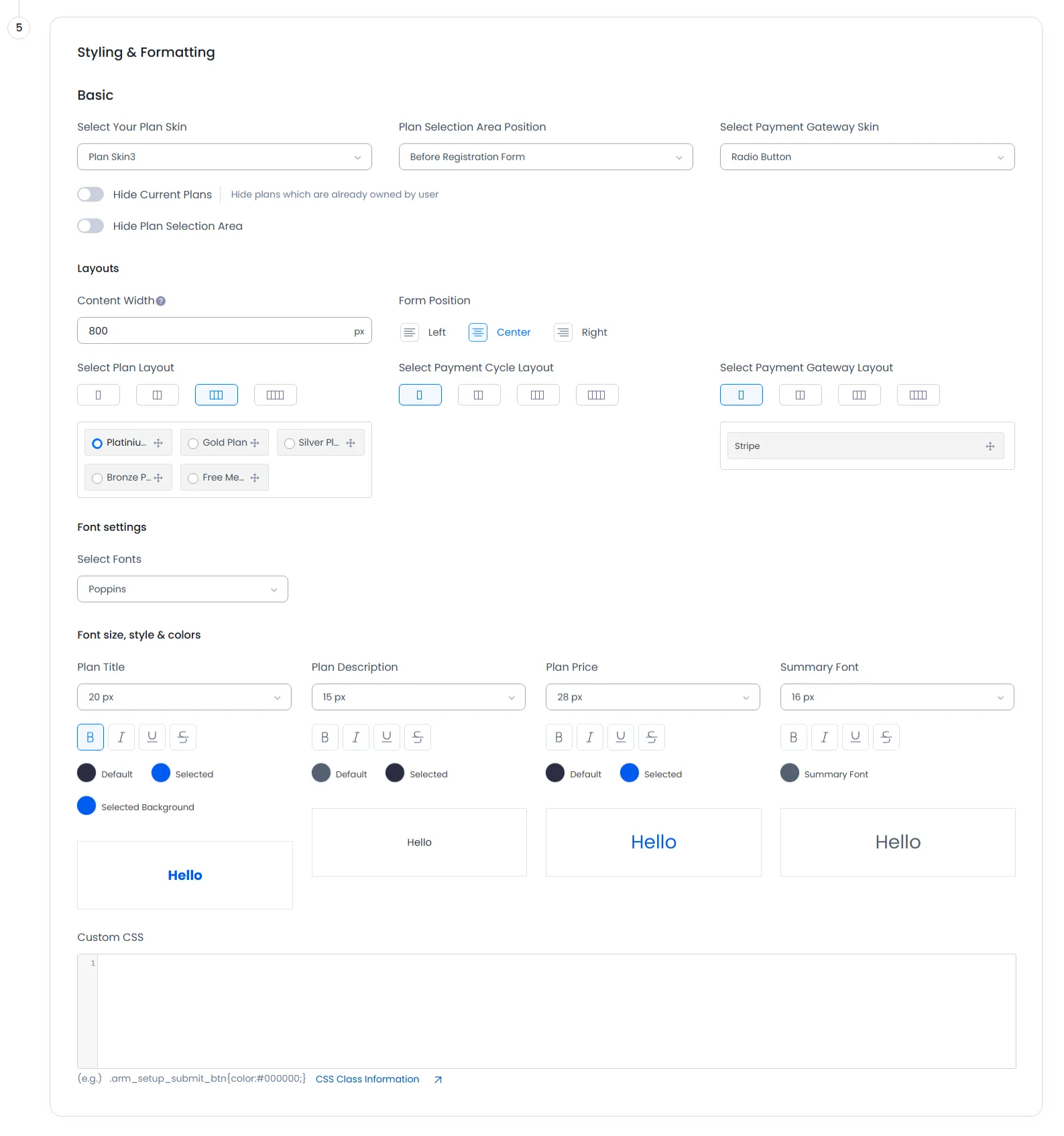Select three-column plan layout
1064x1136 pixels.
click(x=217, y=395)
